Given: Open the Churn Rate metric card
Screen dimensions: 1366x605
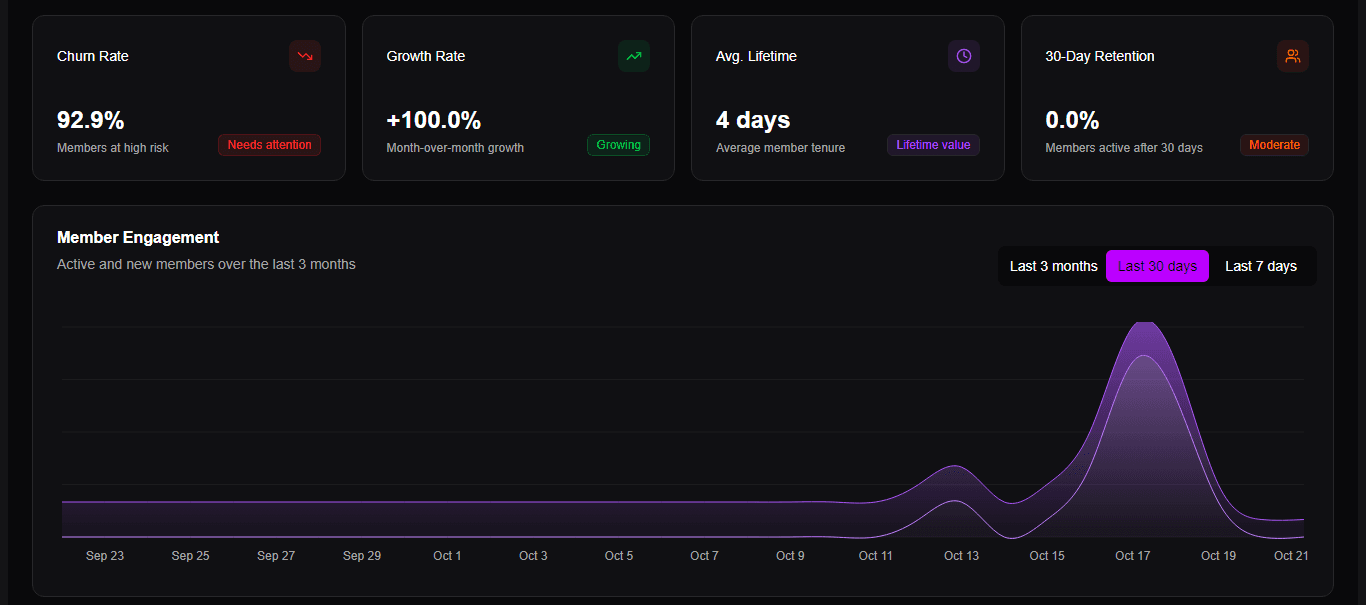Looking at the screenshot, I should coord(188,97).
